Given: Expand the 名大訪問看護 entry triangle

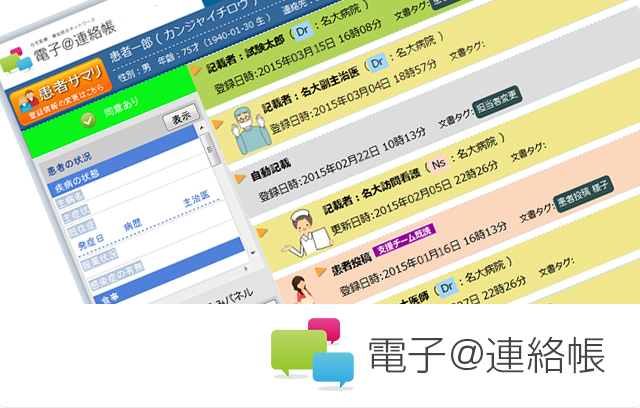Looking at the screenshot, I should [262, 233].
